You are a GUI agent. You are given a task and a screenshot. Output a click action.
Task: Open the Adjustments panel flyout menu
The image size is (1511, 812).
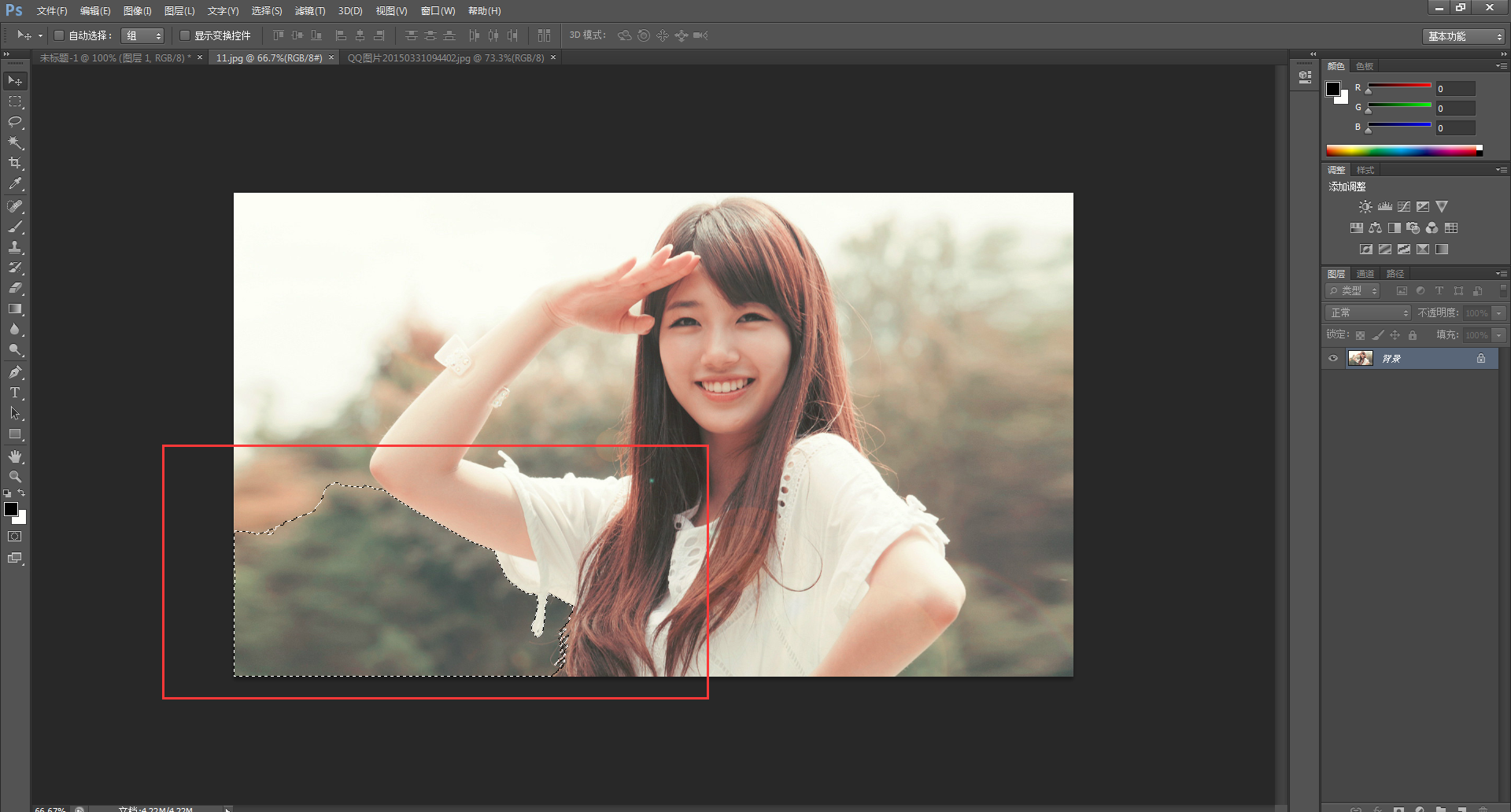point(1501,170)
